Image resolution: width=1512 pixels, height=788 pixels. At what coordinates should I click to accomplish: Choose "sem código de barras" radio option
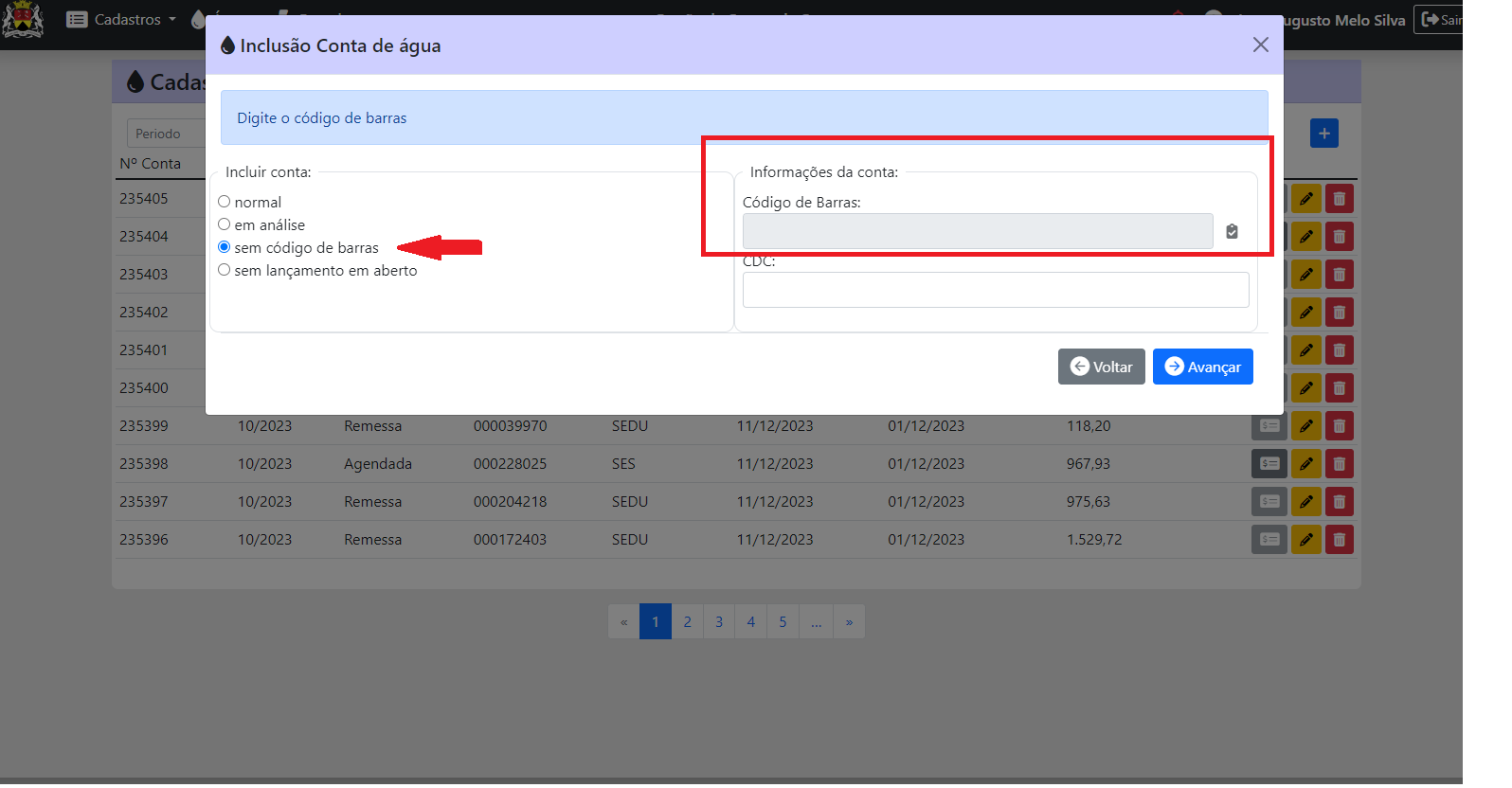coord(225,247)
